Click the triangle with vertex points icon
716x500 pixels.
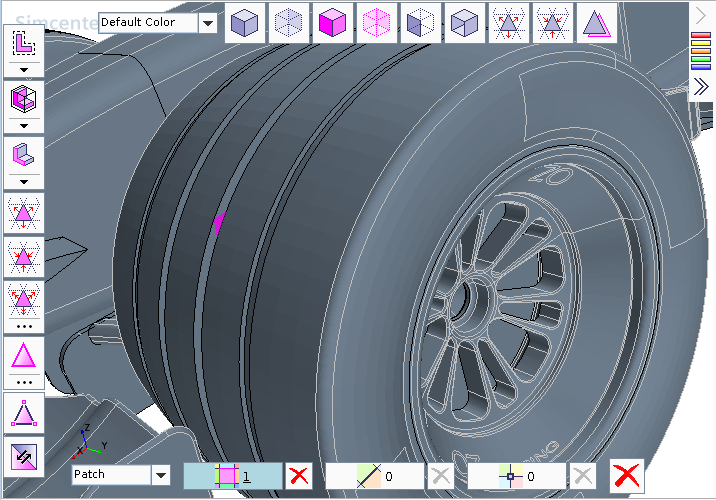click(23, 412)
